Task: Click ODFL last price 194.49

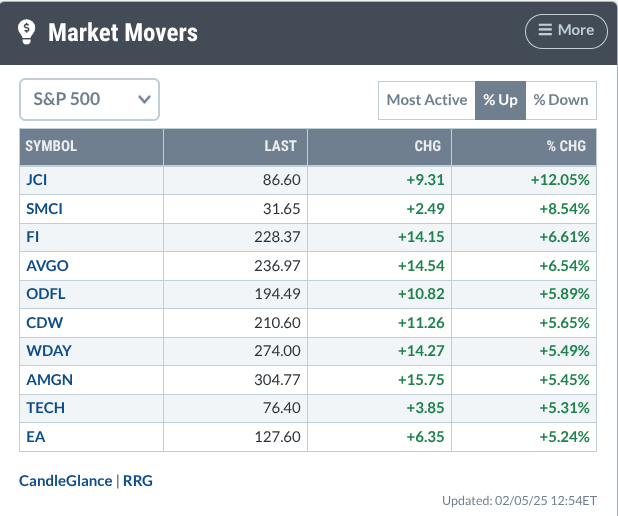Action: click(277, 294)
